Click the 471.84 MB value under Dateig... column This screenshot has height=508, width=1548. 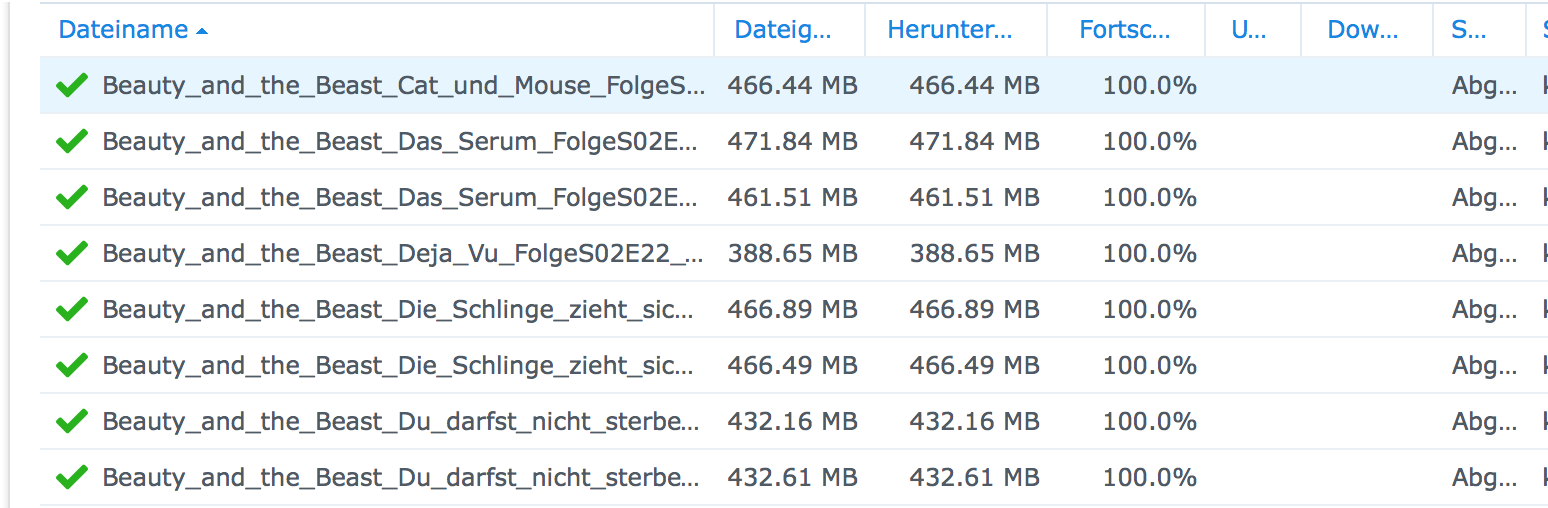point(792,142)
